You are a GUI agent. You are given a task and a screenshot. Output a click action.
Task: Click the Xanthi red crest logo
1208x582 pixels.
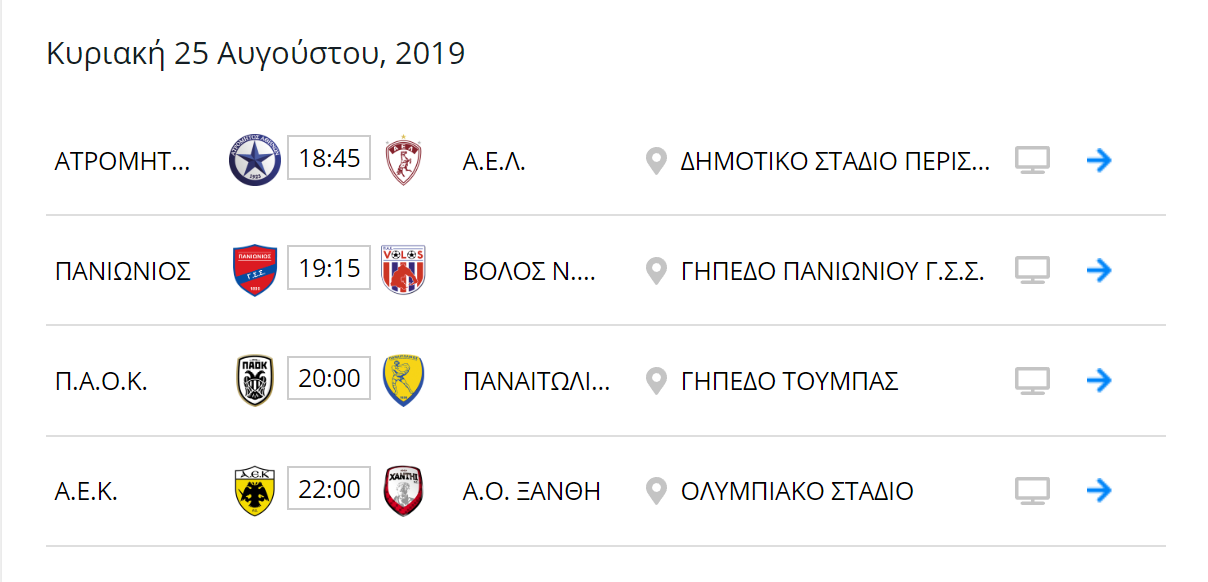(x=404, y=491)
